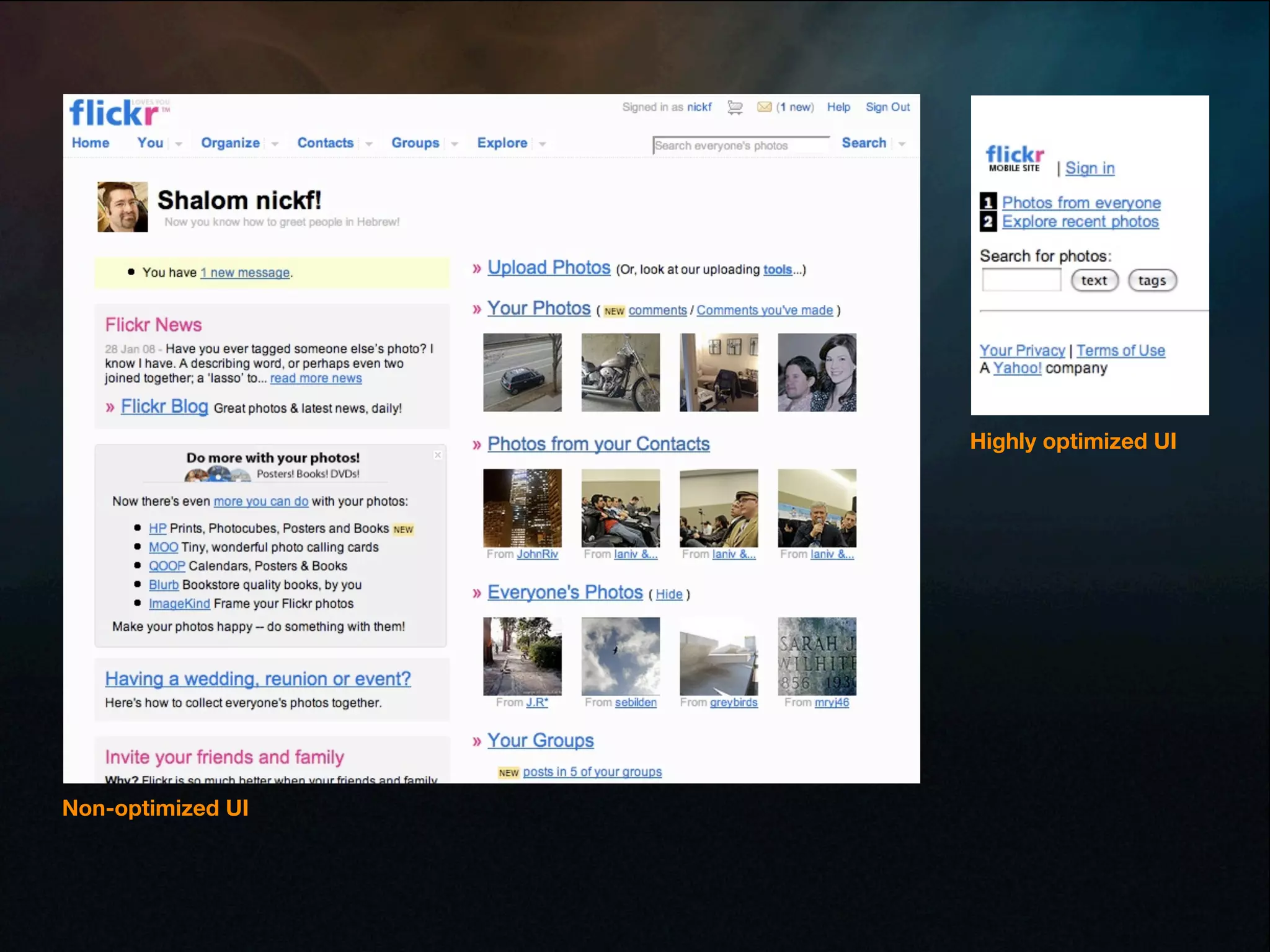1270x952 pixels.
Task: Click the greybirds username link
Action: click(x=734, y=702)
